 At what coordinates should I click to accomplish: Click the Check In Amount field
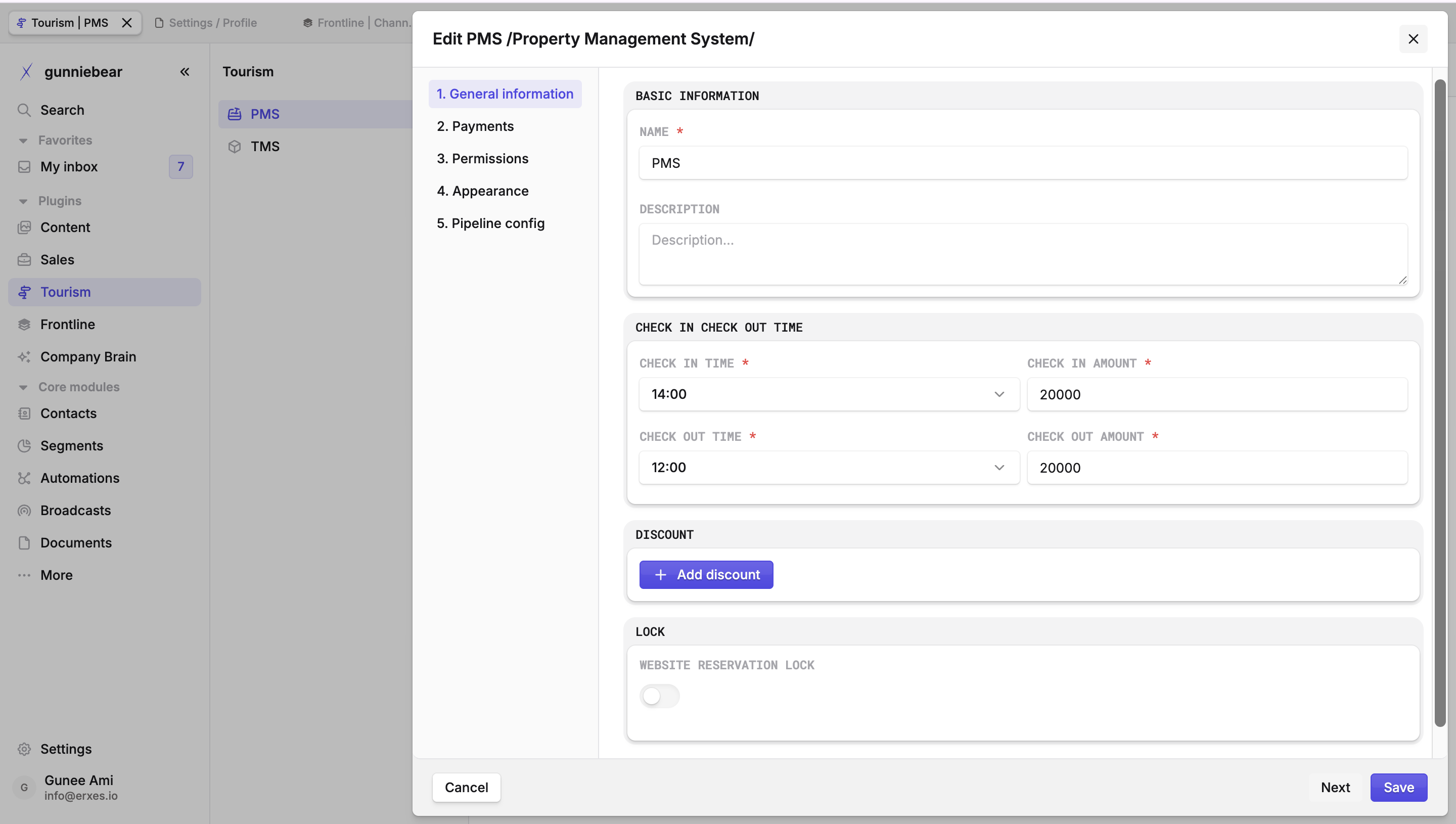tap(1217, 394)
